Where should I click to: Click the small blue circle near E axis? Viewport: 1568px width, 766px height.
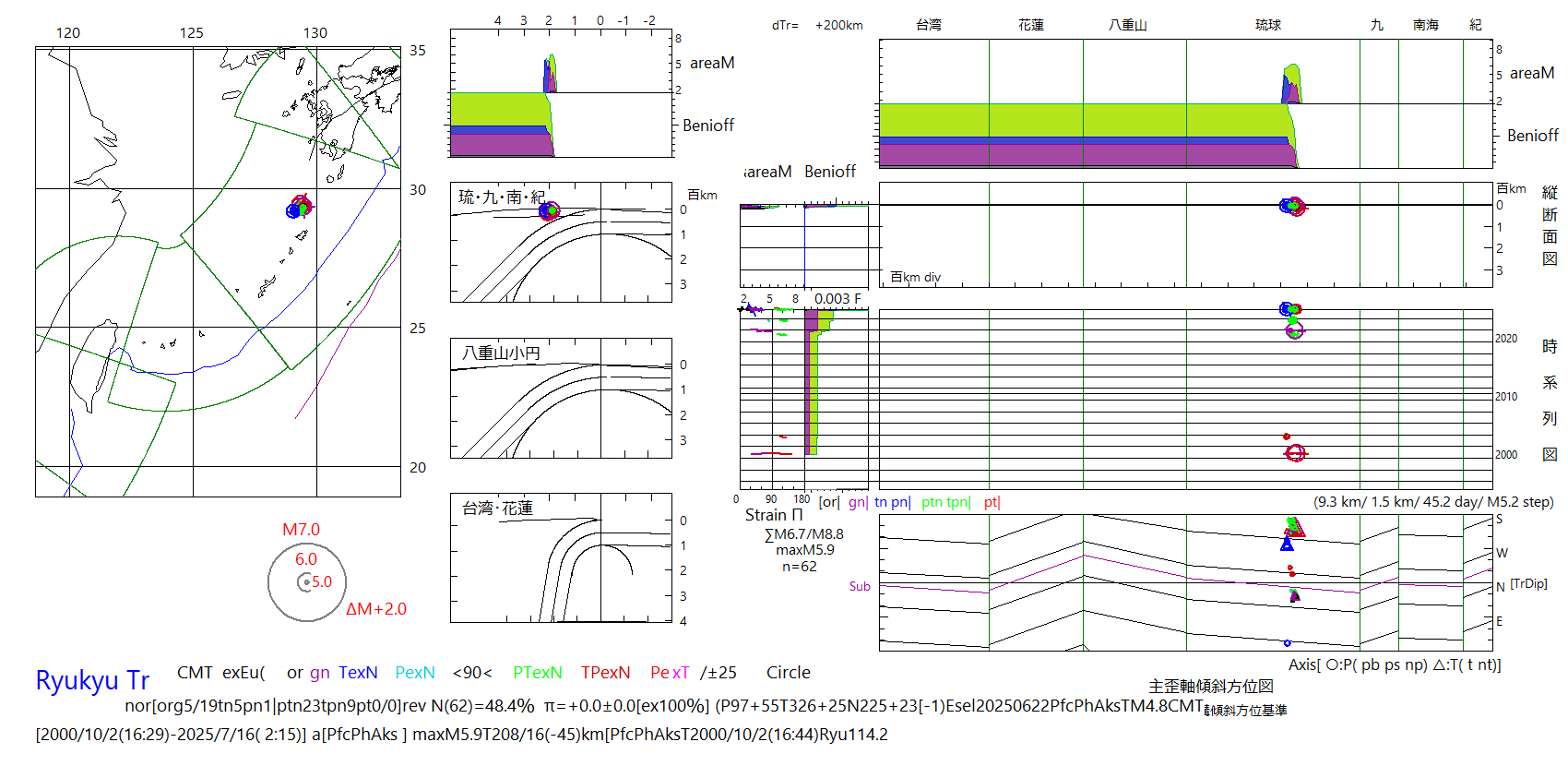point(1287,642)
